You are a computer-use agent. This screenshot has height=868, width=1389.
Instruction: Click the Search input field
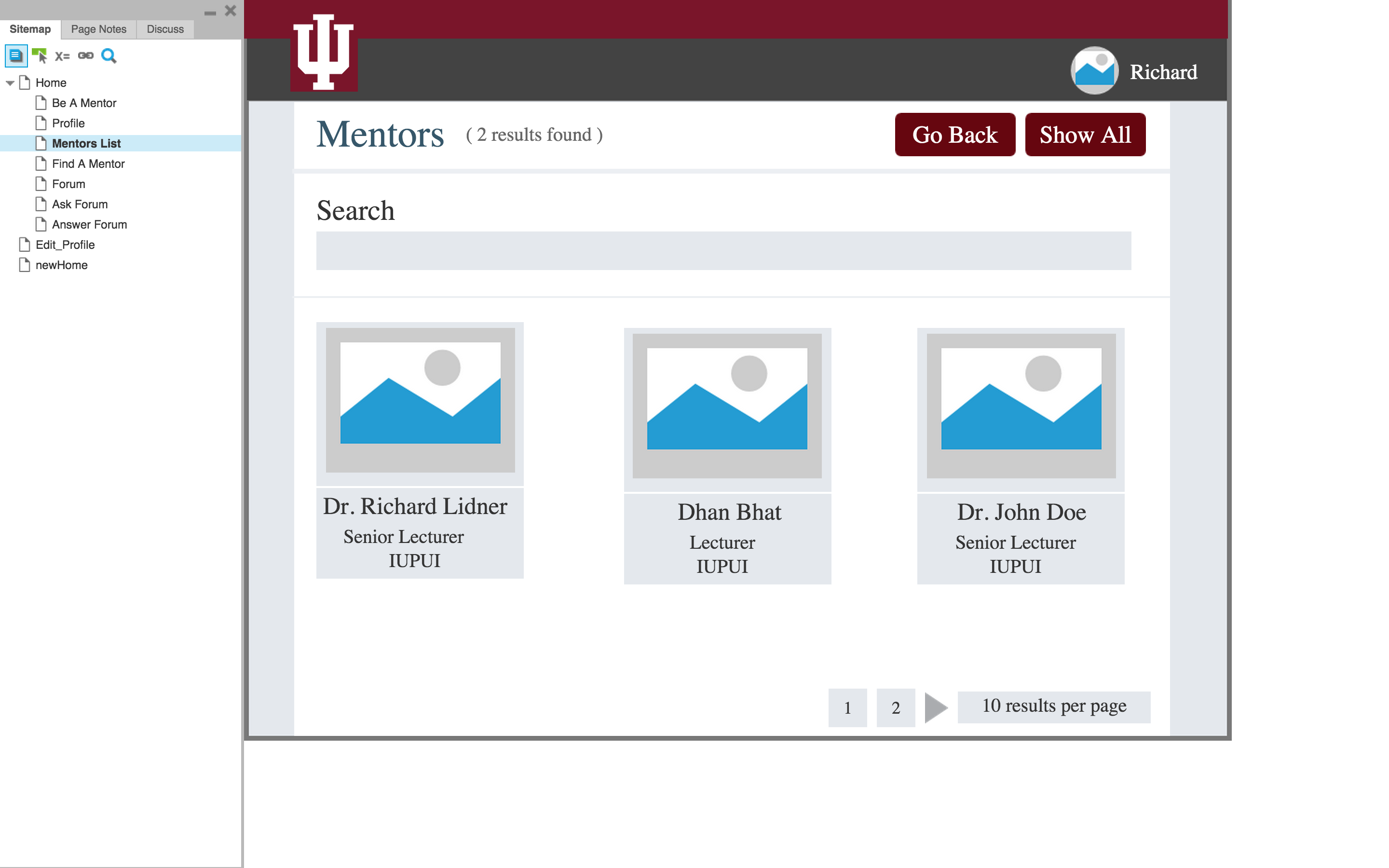point(723,251)
